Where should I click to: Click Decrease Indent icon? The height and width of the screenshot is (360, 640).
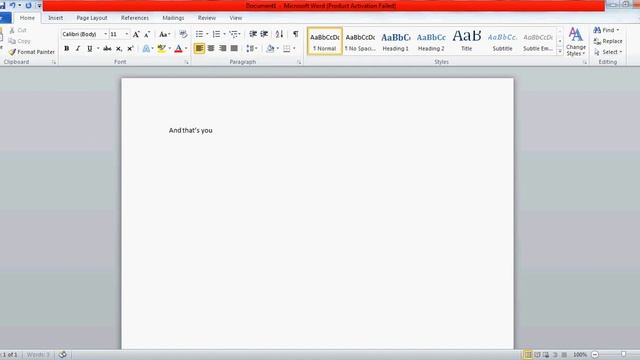click(x=253, y=34)
